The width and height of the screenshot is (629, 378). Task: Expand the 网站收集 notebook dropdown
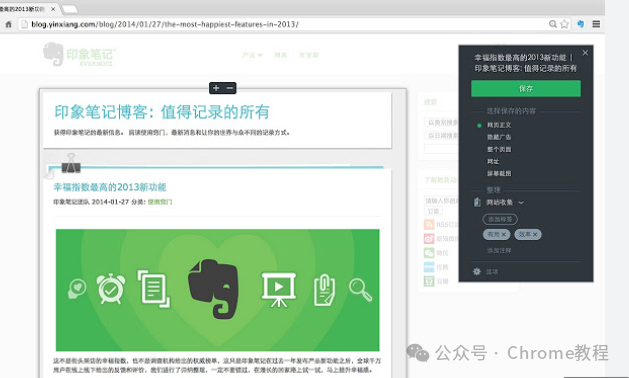(521, 203)
